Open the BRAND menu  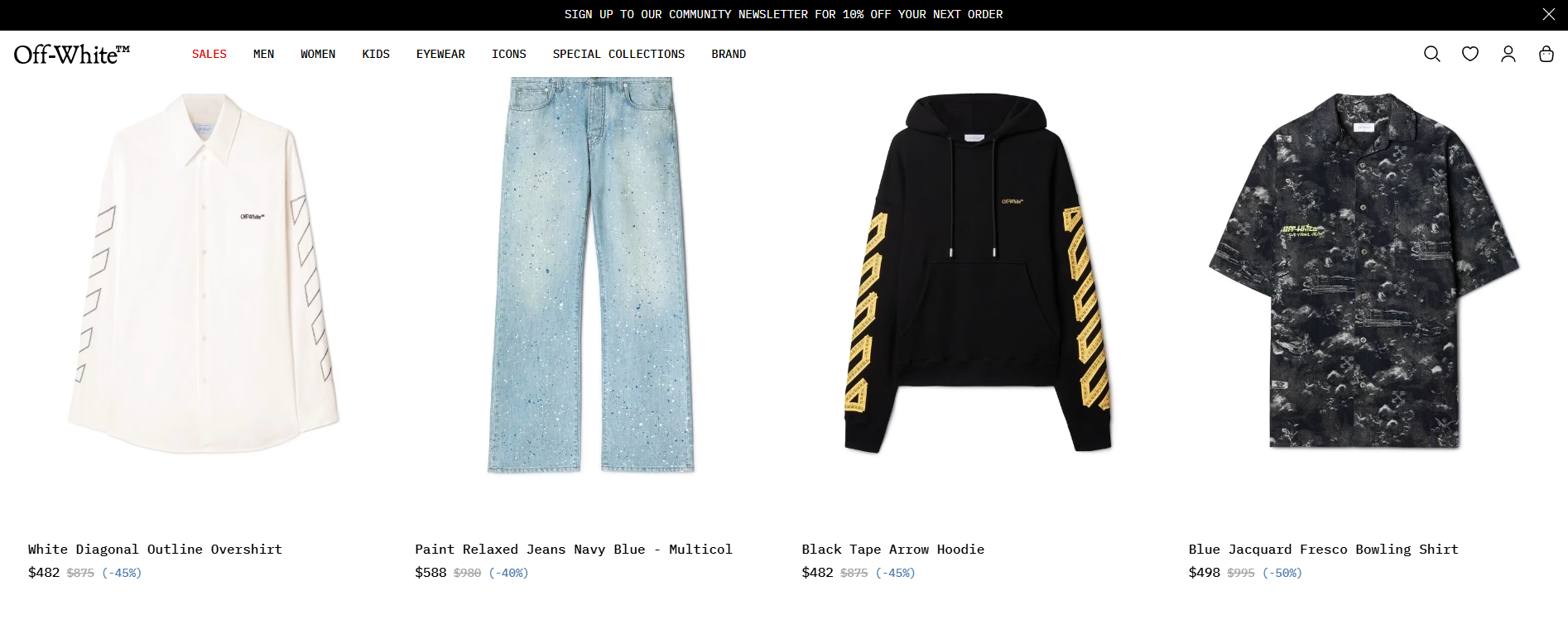(729, 54)
